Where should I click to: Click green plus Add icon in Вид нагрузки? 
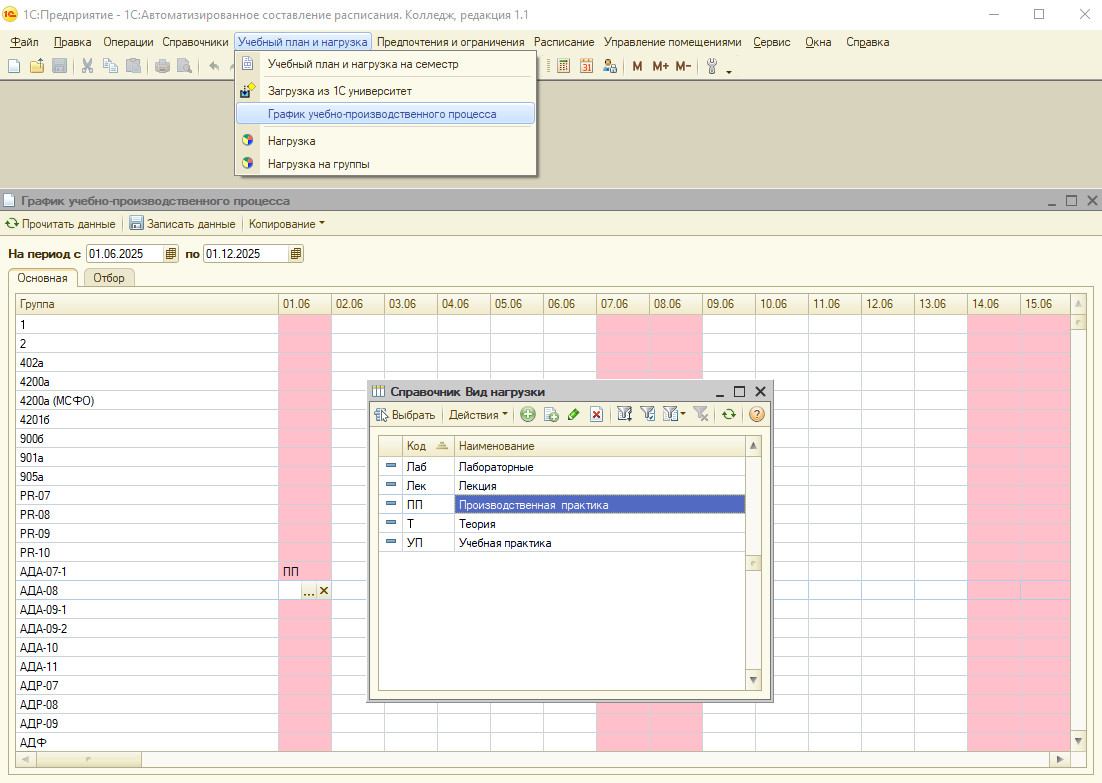click(x=528, y=415)
